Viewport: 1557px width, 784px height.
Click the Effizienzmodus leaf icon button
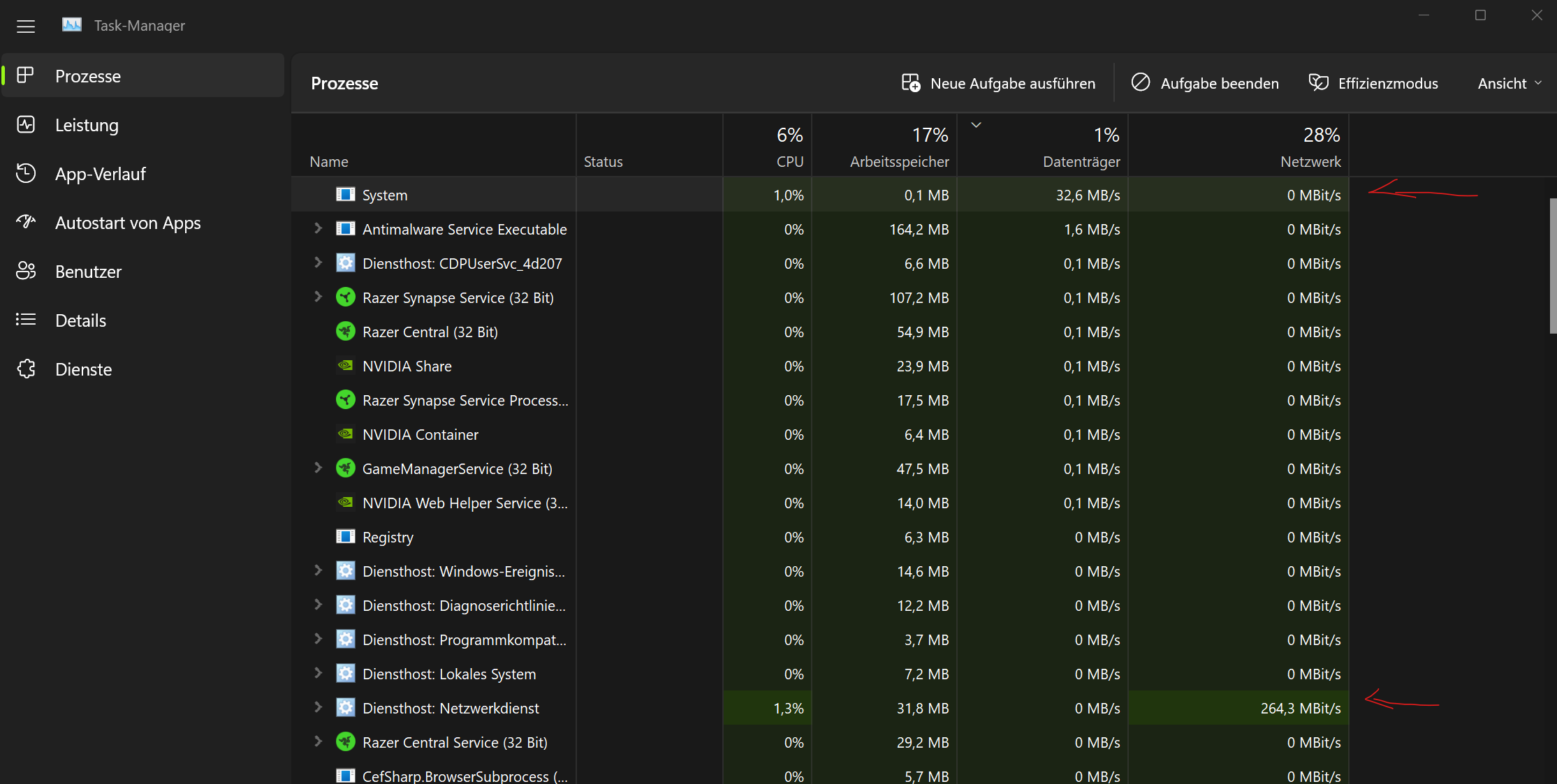pos(1319,83)
